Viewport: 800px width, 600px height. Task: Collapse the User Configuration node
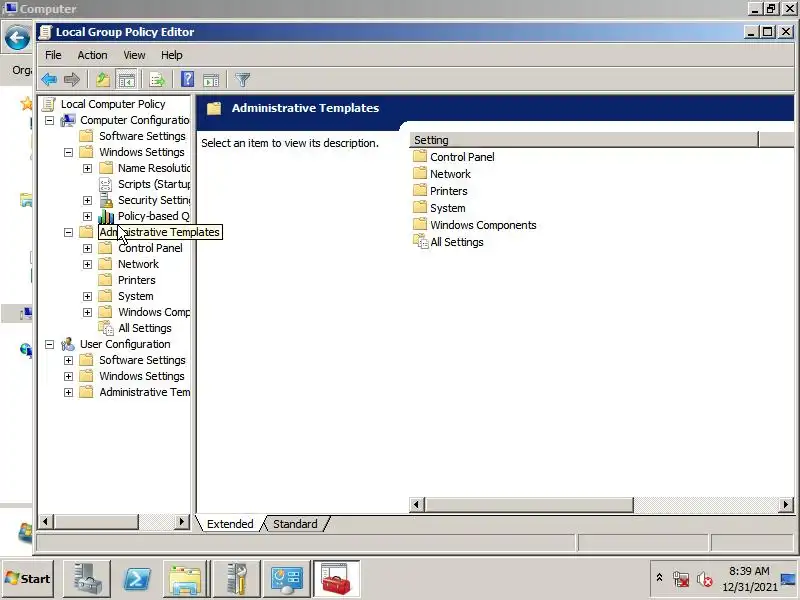point(49,344)
